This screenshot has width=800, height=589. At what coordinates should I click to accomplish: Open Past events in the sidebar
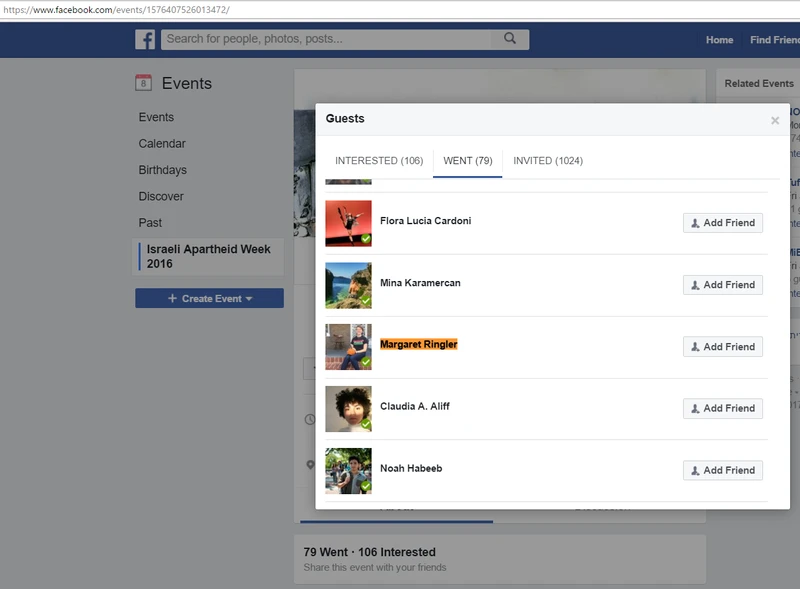point(150,223)
